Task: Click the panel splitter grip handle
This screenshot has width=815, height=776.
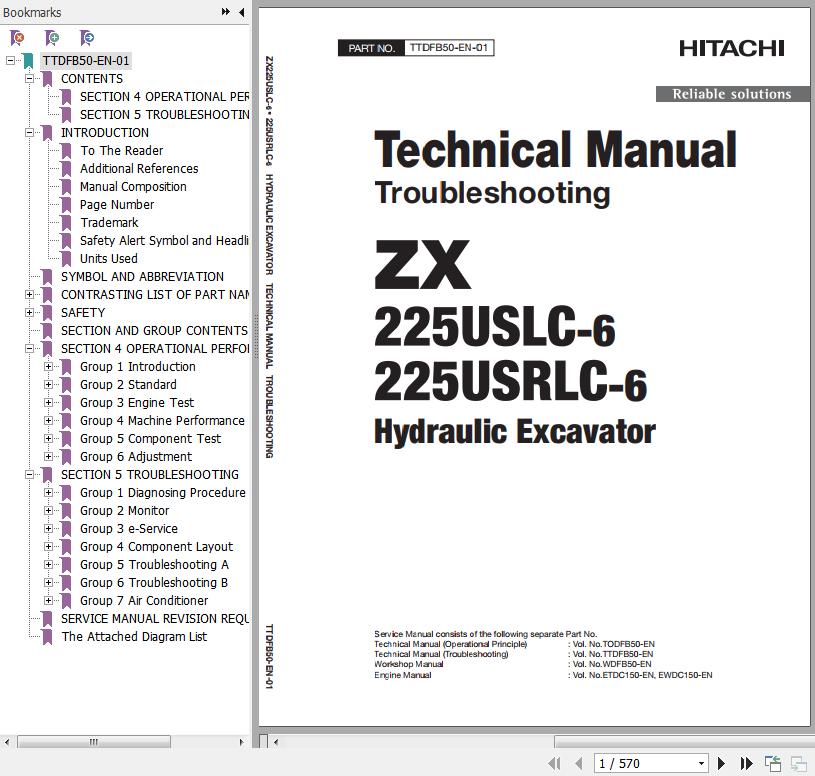Action: tap(255, 335)
